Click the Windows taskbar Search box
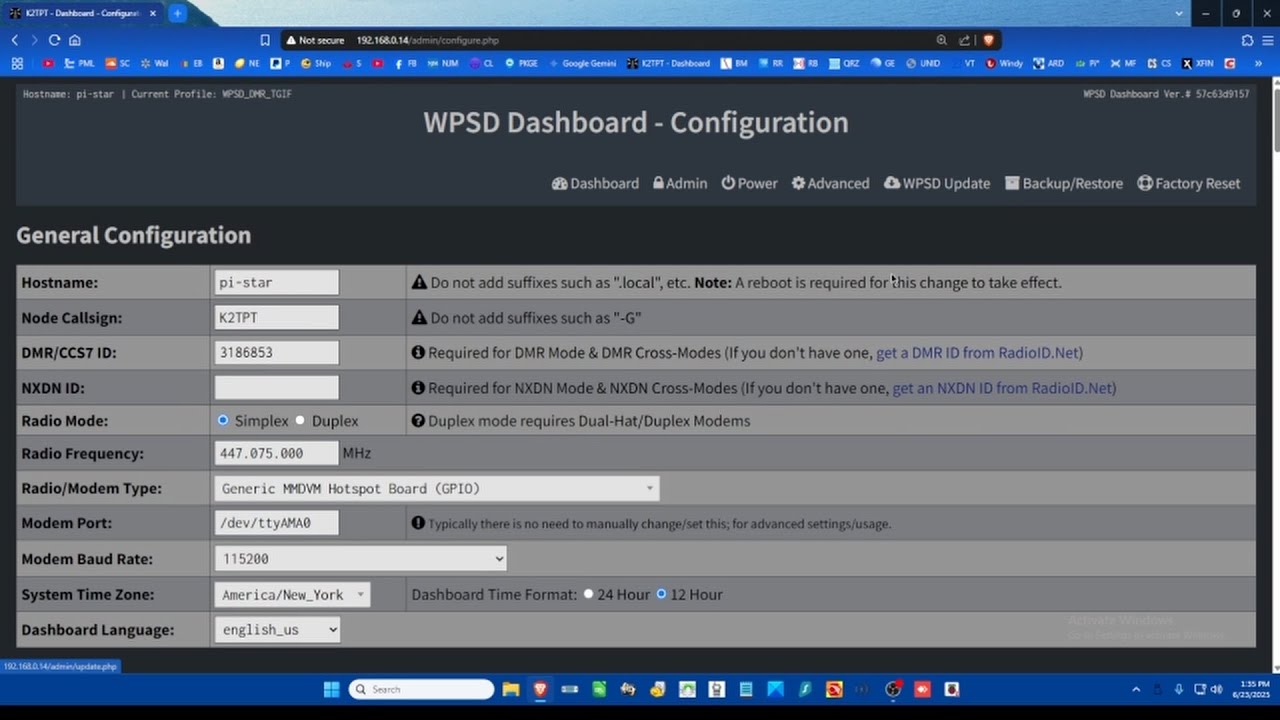This screenshot has height=720, width=1280. 421,689
